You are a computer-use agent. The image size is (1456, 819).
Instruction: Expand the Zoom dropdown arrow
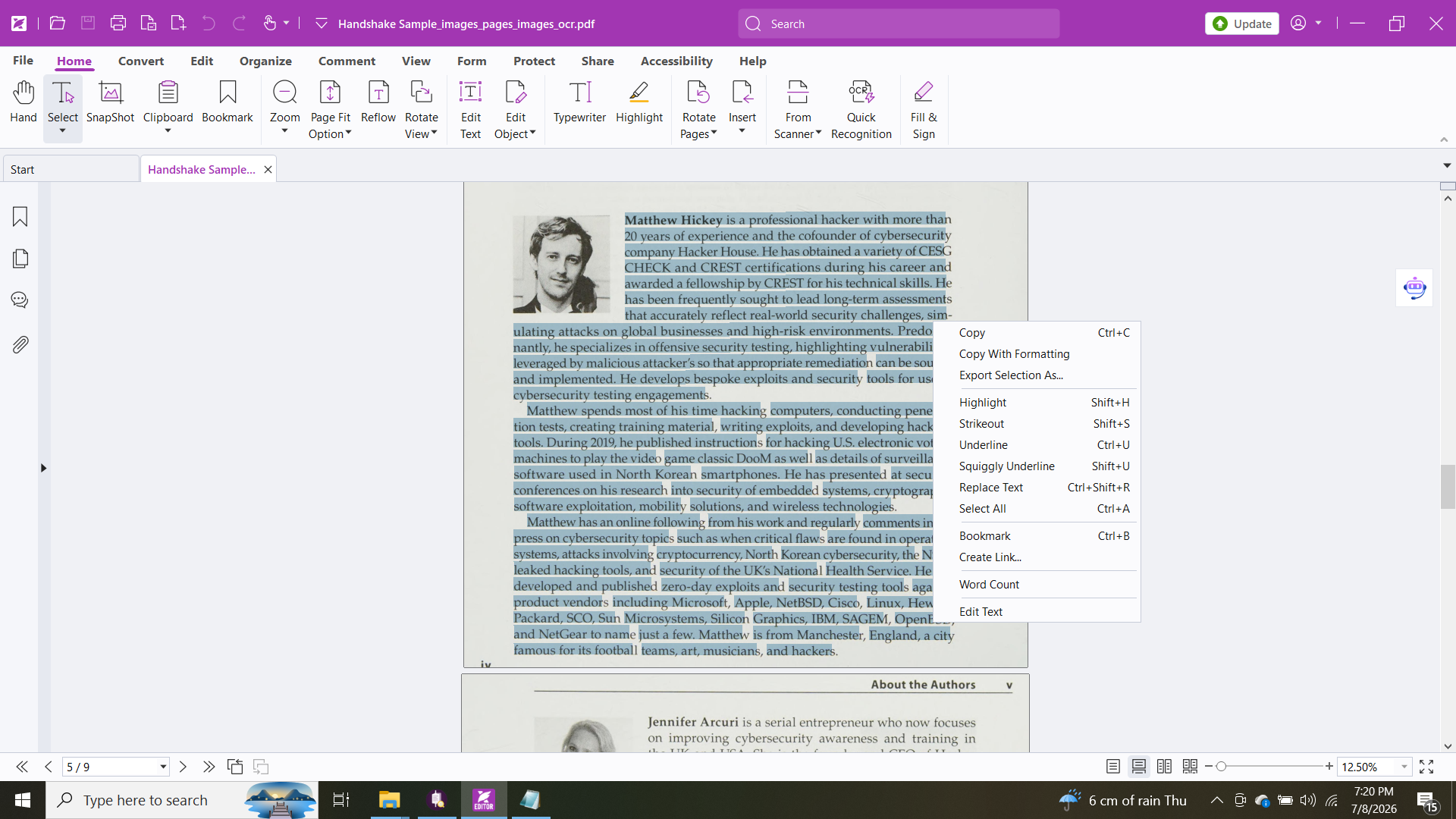(x=285, y=132)
